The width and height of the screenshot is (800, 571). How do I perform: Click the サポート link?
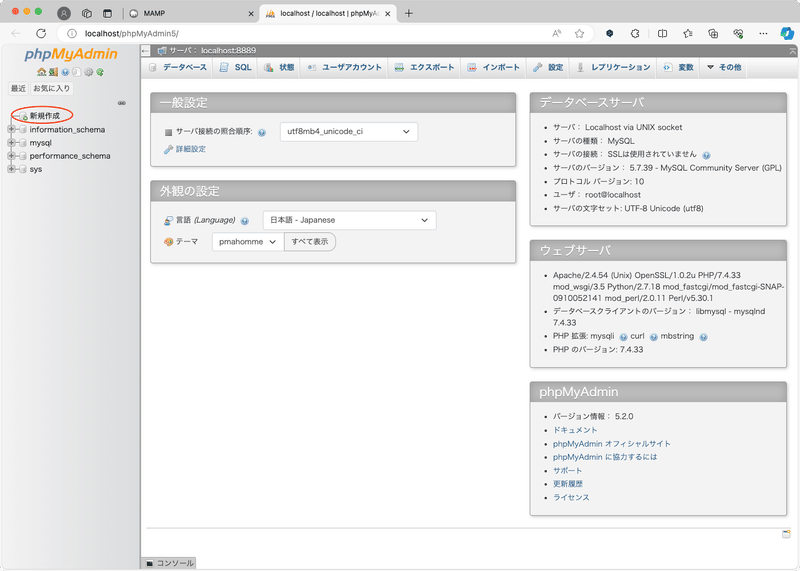567,470
